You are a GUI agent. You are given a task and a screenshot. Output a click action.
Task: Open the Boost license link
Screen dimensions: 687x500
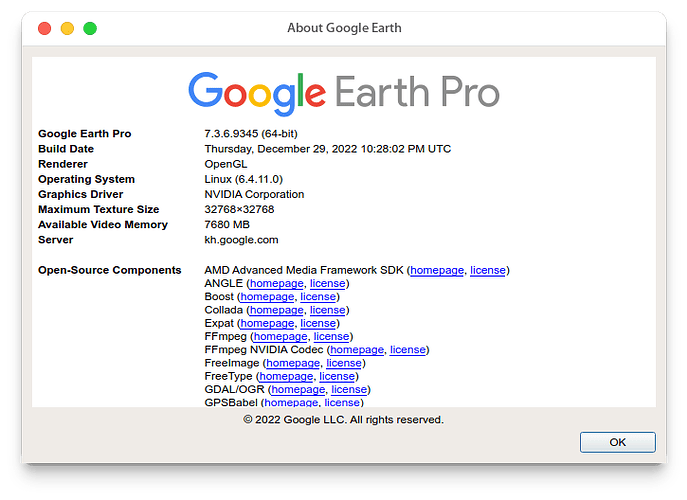(x=318, y=297)
